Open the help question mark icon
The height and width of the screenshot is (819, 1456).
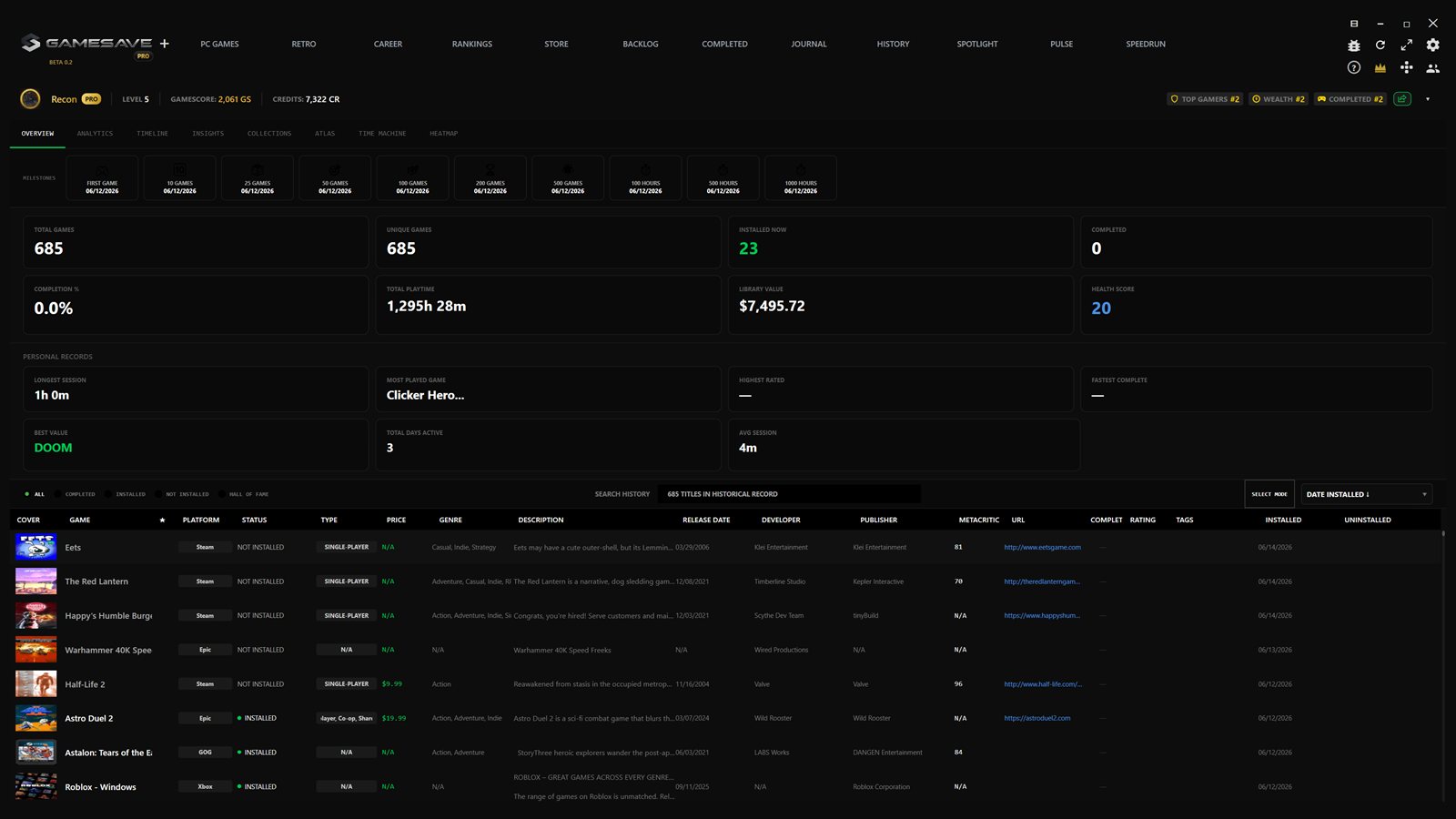[x=1354, y=67]
